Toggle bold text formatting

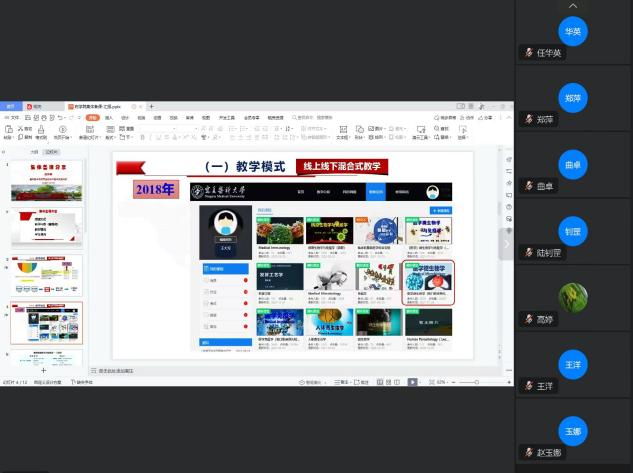pyautogui.click(x=141, y=136)
